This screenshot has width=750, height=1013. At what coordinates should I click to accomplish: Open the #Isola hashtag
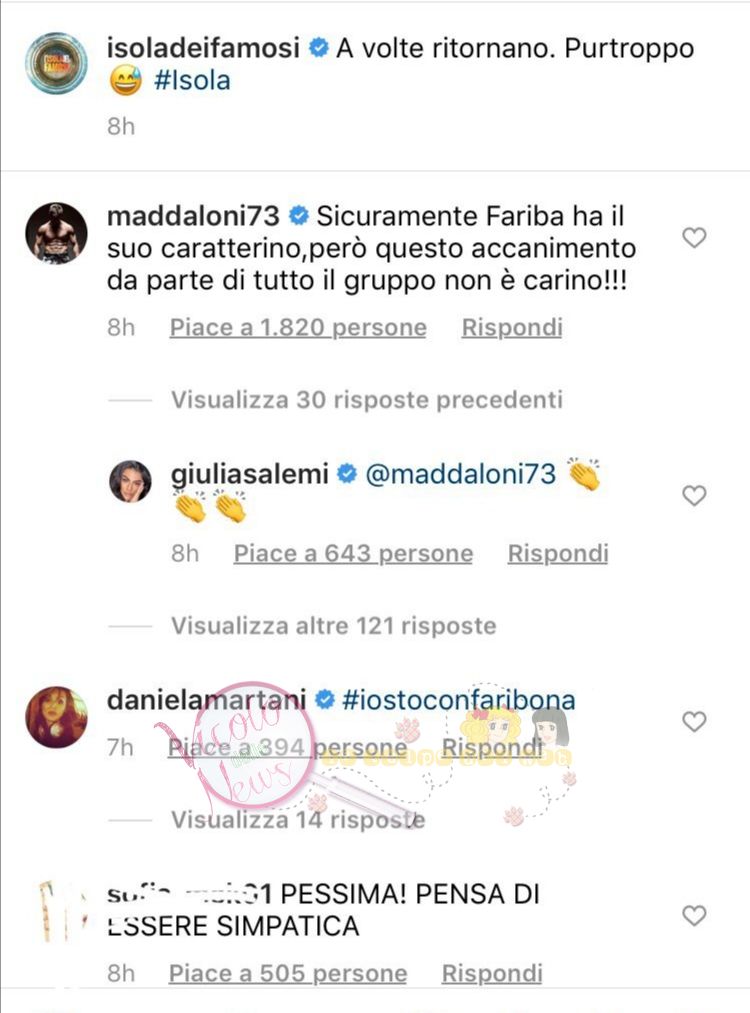click(x=192, y=81)
